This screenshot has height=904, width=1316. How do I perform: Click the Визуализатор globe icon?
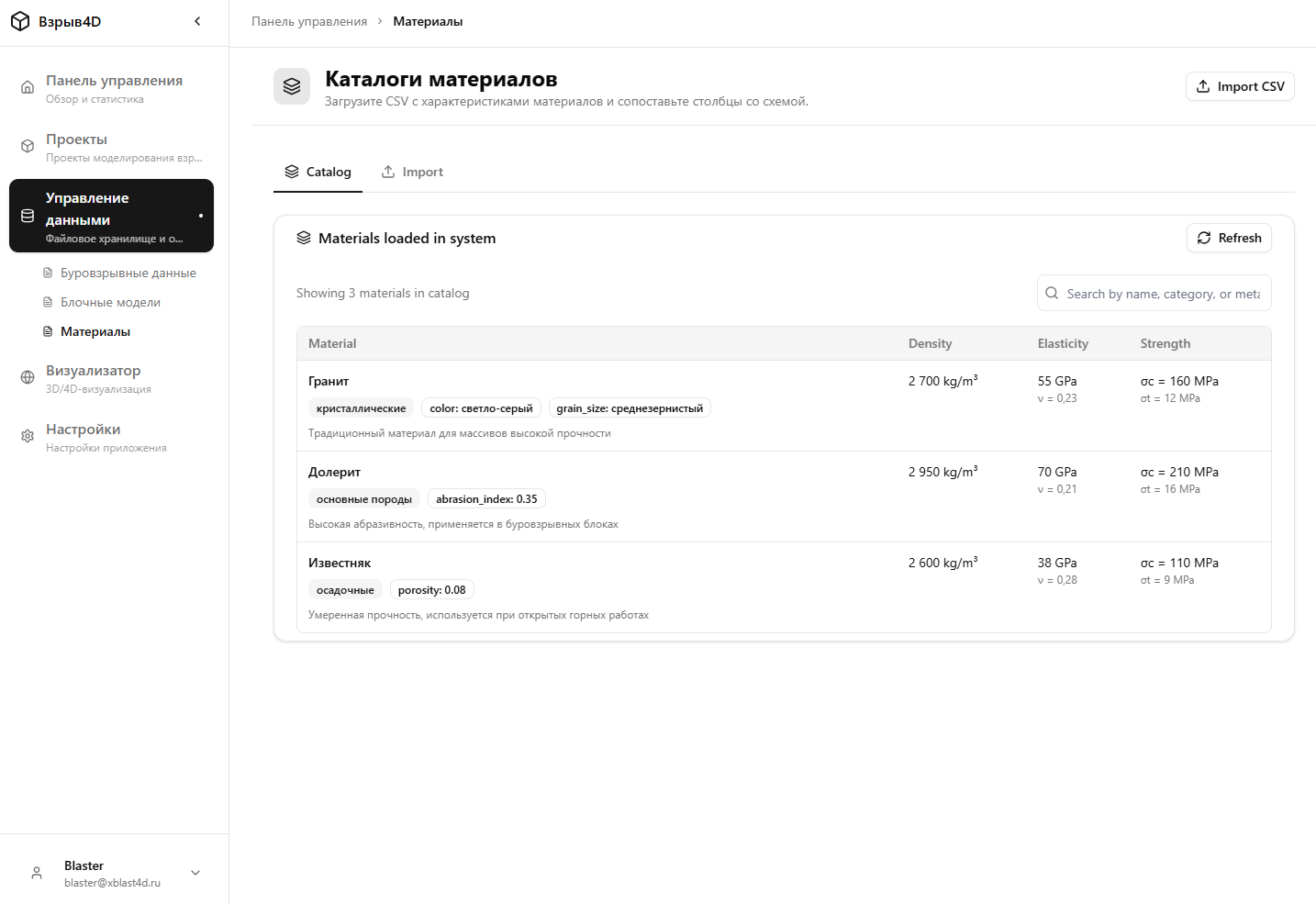coord(28,378)
